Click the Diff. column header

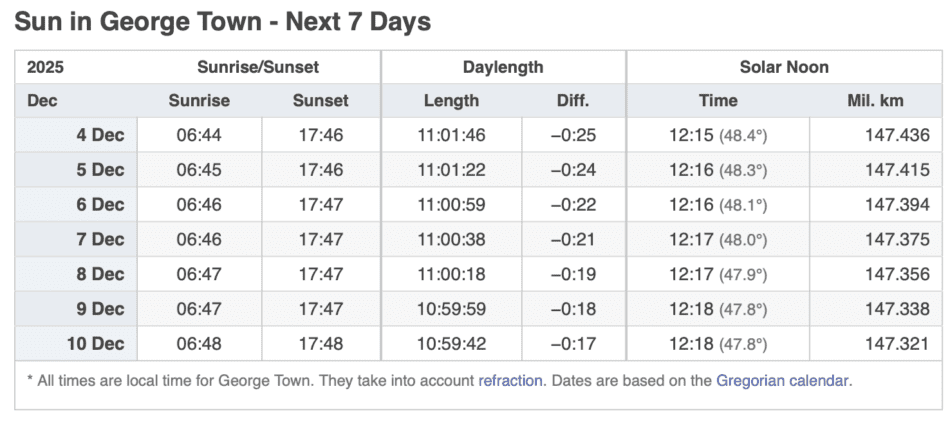tap(573, 100)
